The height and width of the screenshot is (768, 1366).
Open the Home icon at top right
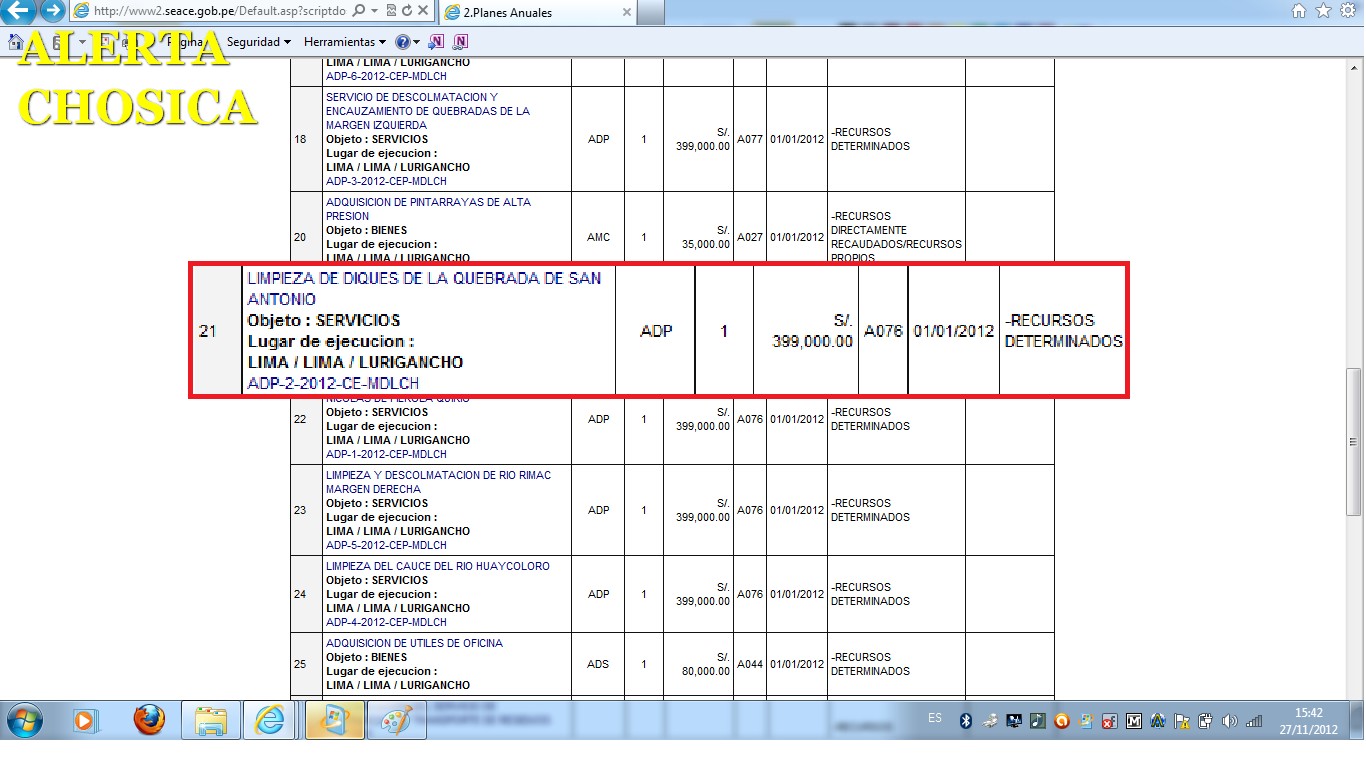click(1299, 11)
